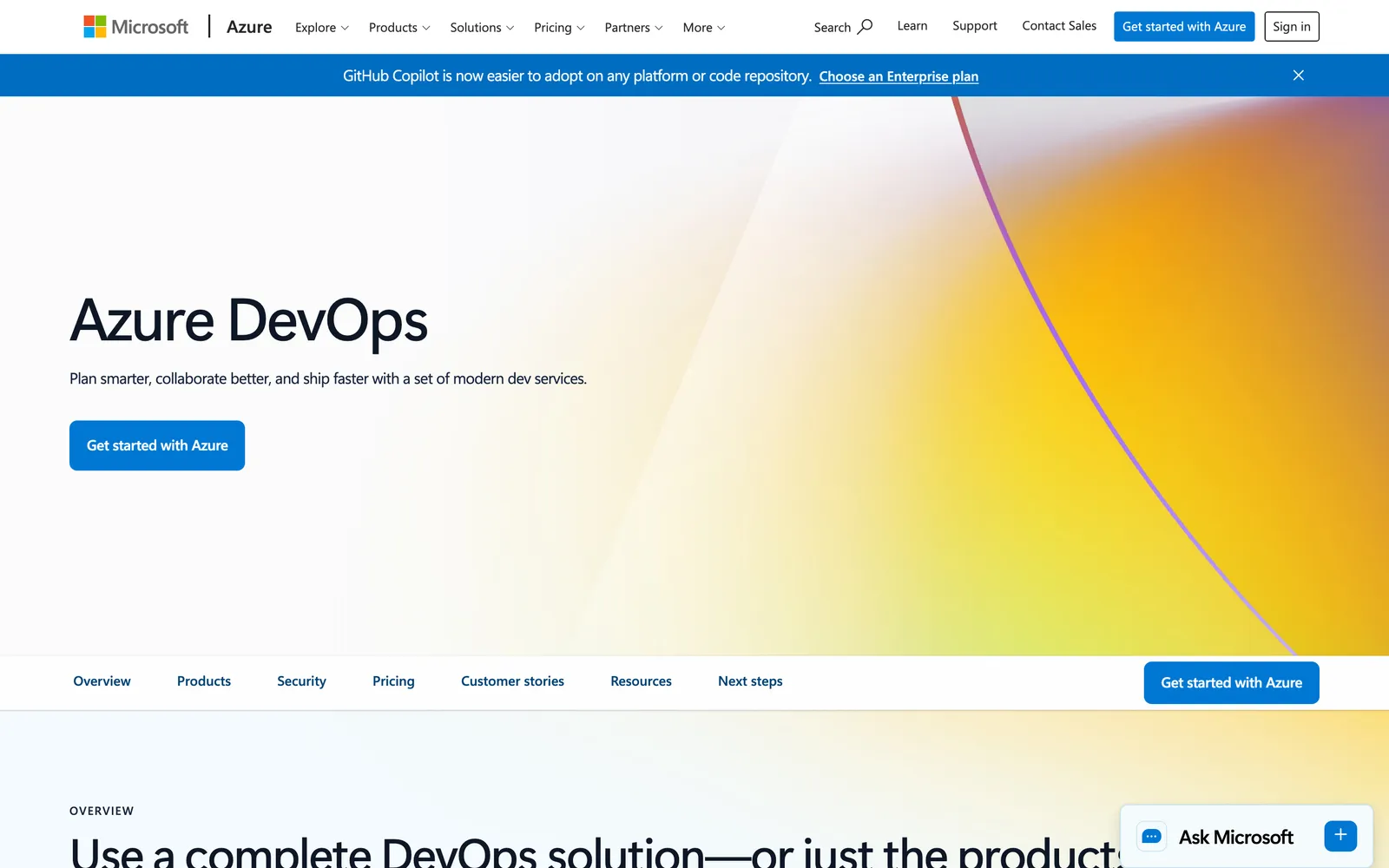Image resolution: width=1389 pixels, height=868 pixels.
Task: Click the "Plan smarter, collaborate better" tagline
Action: click(328, 378)
